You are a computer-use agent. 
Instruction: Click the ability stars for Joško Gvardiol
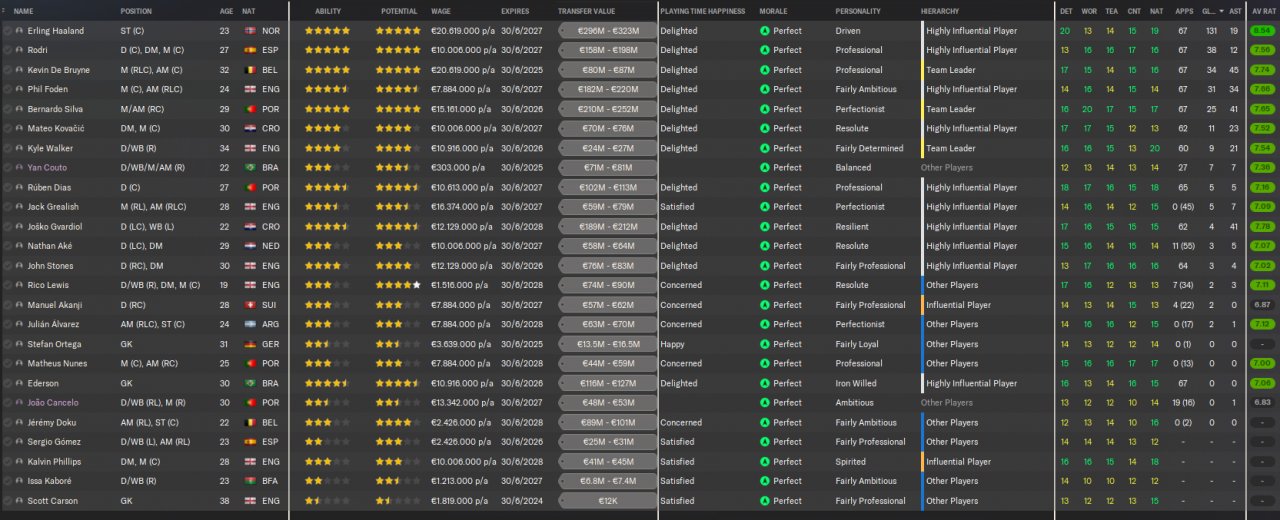click(x=327, y=226)
